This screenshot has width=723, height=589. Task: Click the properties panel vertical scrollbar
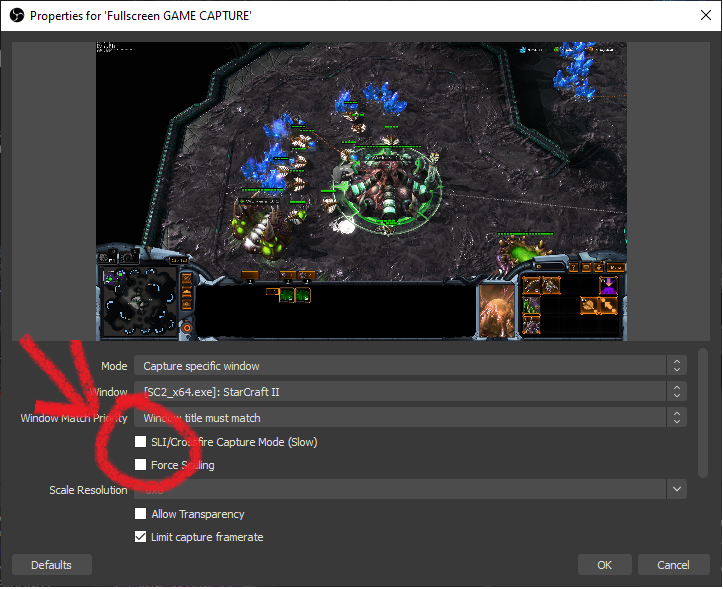[x=702, y=413]
